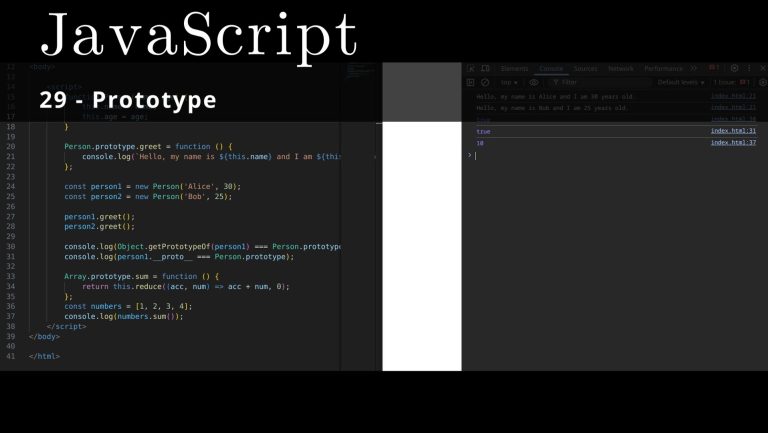768x433 pixels.
Task: Activate the inspect element picker icon
Action: pyautogui.click(x=471, y=69)
